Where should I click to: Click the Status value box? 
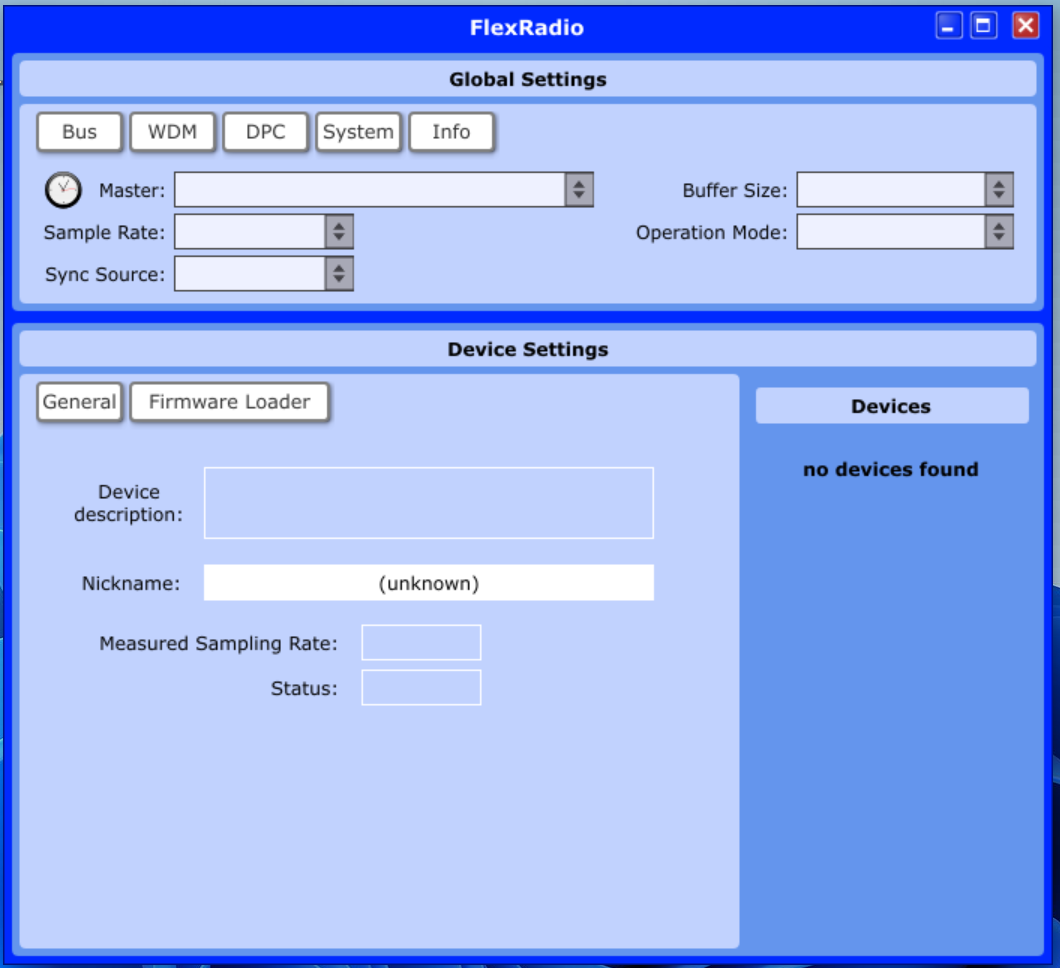click(x=421, y=687)
